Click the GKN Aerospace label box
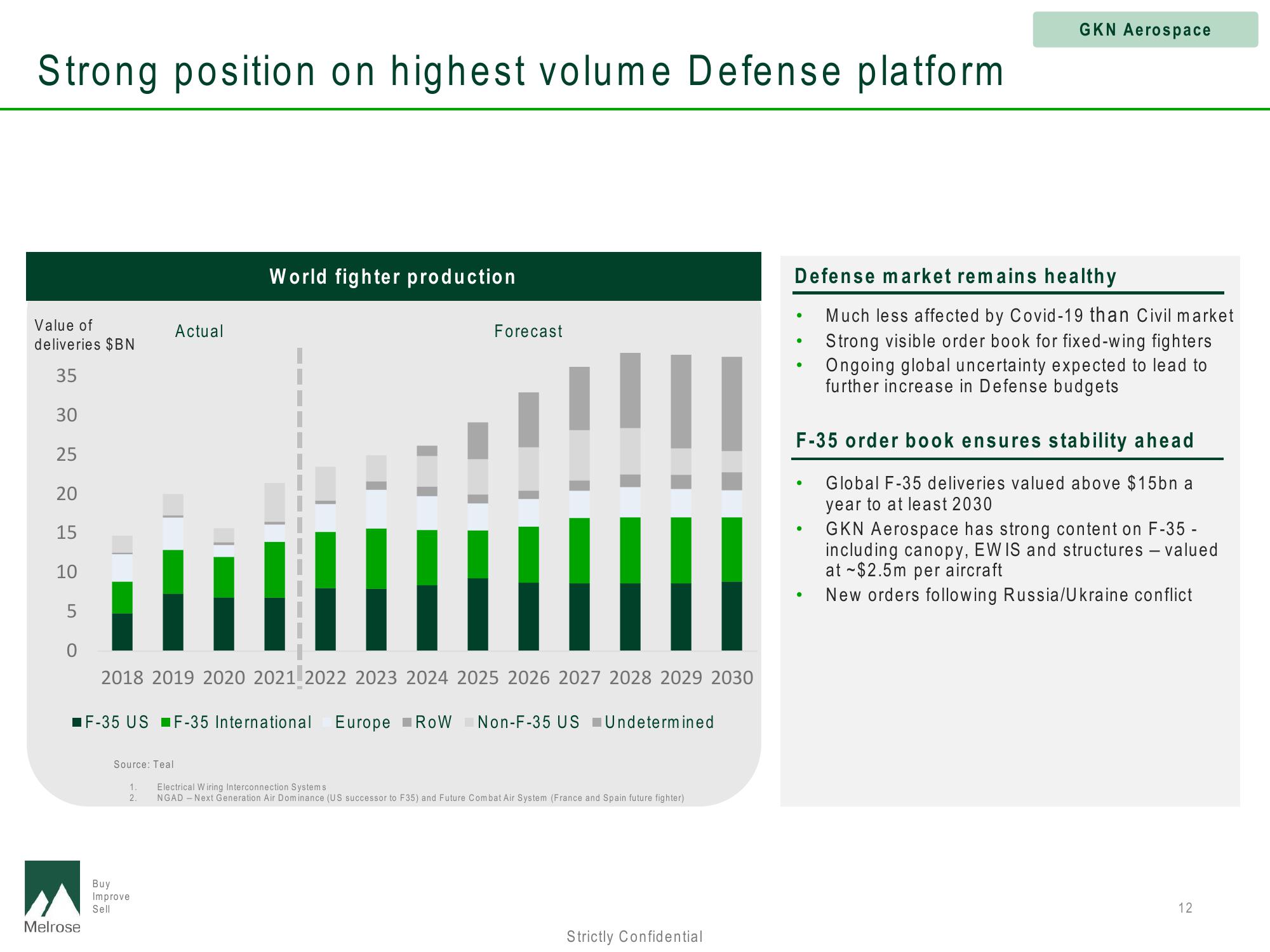The image size is (1270, 952). click(1145, 29)
